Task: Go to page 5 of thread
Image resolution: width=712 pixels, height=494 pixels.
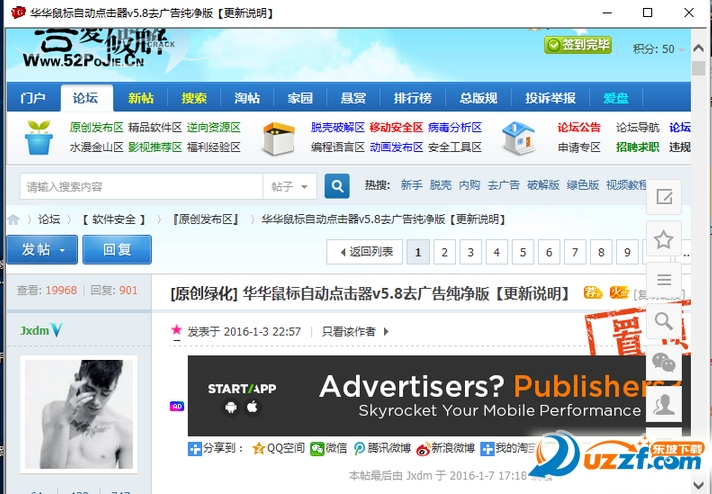Action: 523,252
